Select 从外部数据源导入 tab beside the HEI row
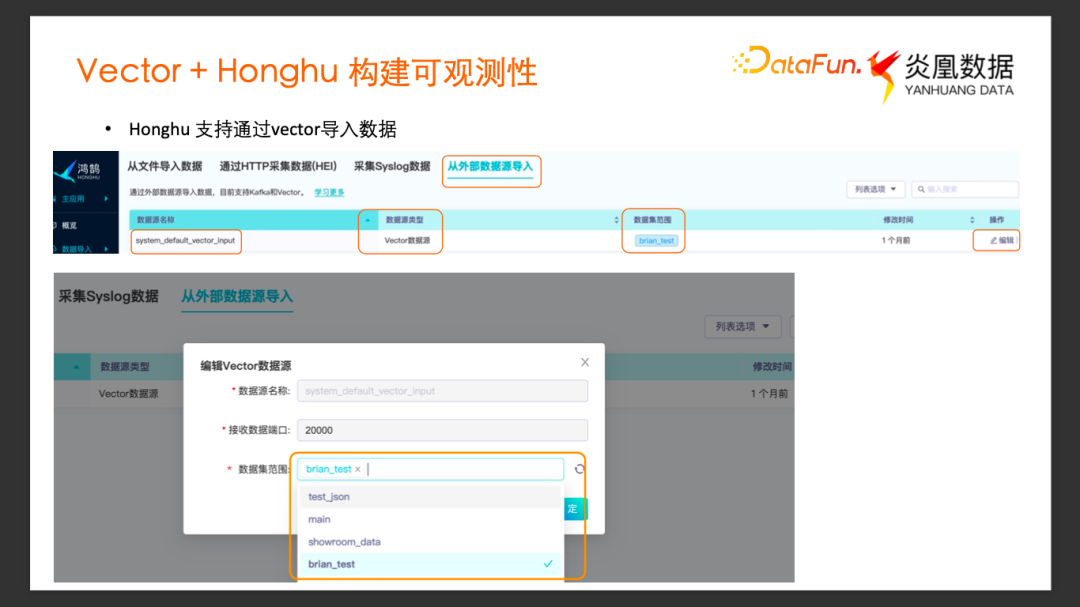 click(x=490, y=167)
